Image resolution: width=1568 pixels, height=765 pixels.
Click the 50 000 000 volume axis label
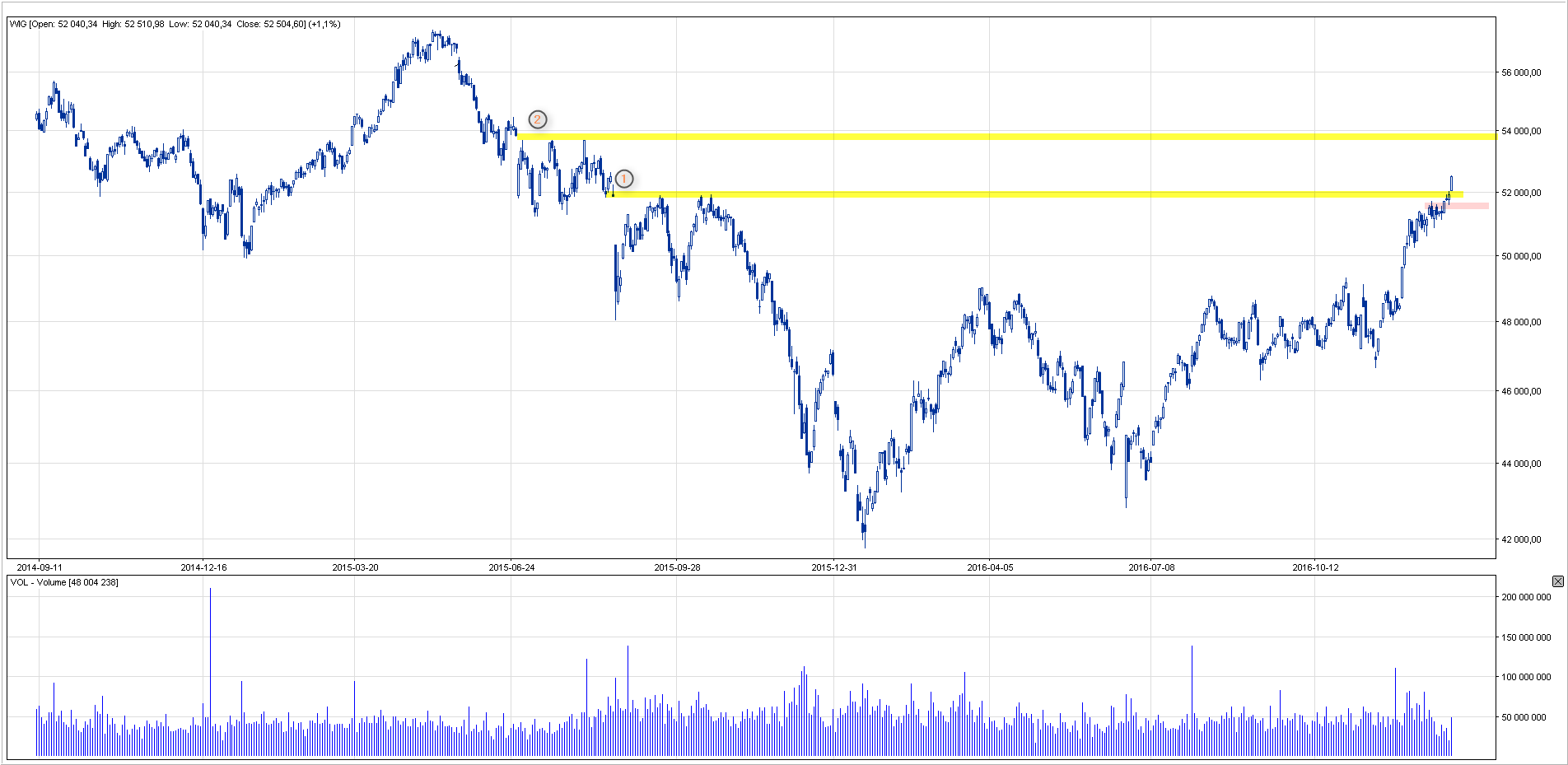1526,717
